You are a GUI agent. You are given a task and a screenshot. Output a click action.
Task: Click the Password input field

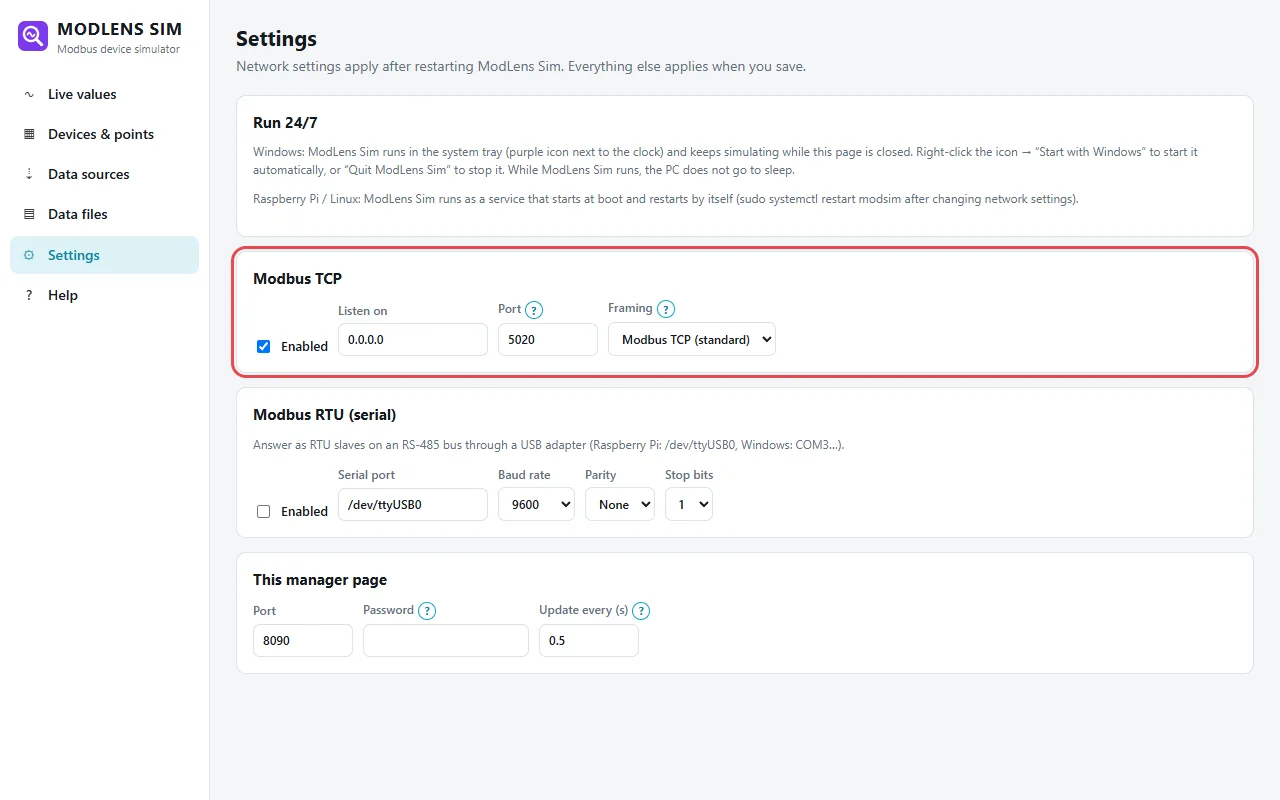click(446, 640)
